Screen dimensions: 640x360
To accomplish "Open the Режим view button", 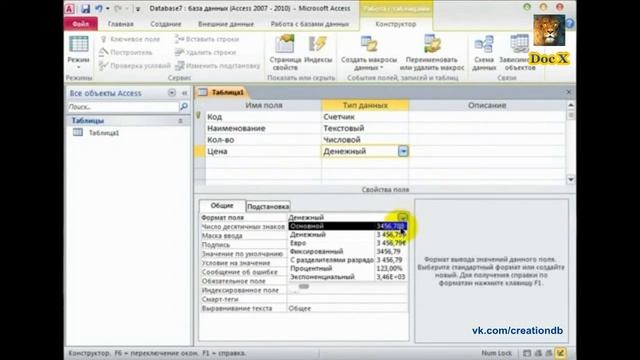I will tap(78, 53).
